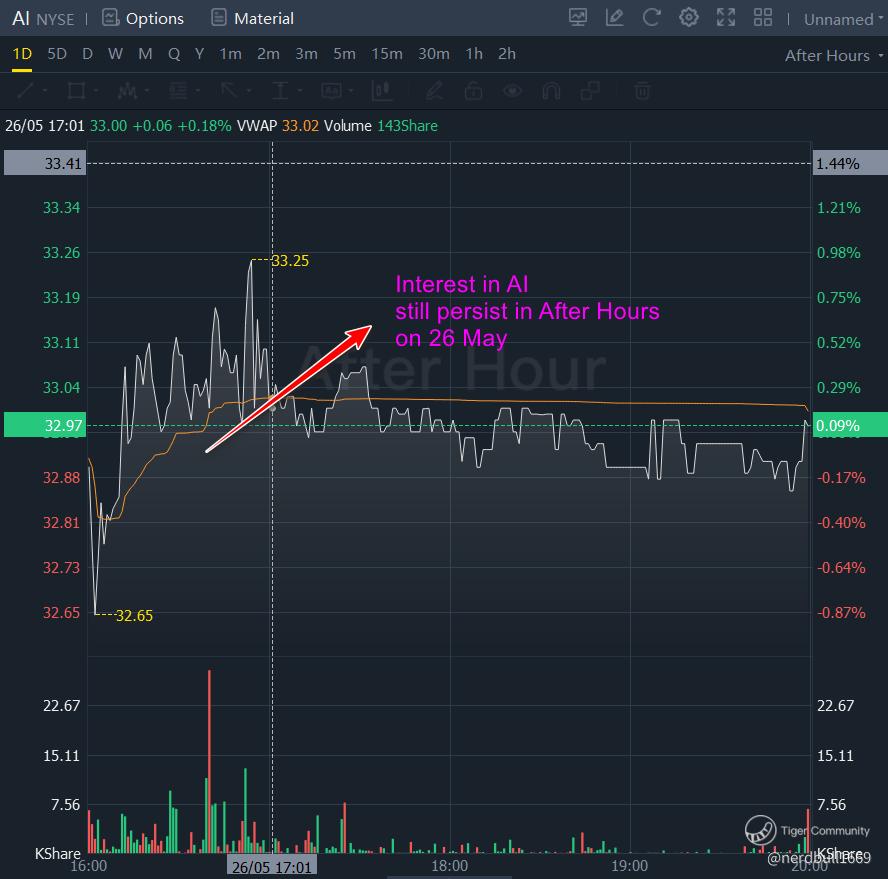Switch to the weekly W timeframe
The image size is (888, 879).
115,54
